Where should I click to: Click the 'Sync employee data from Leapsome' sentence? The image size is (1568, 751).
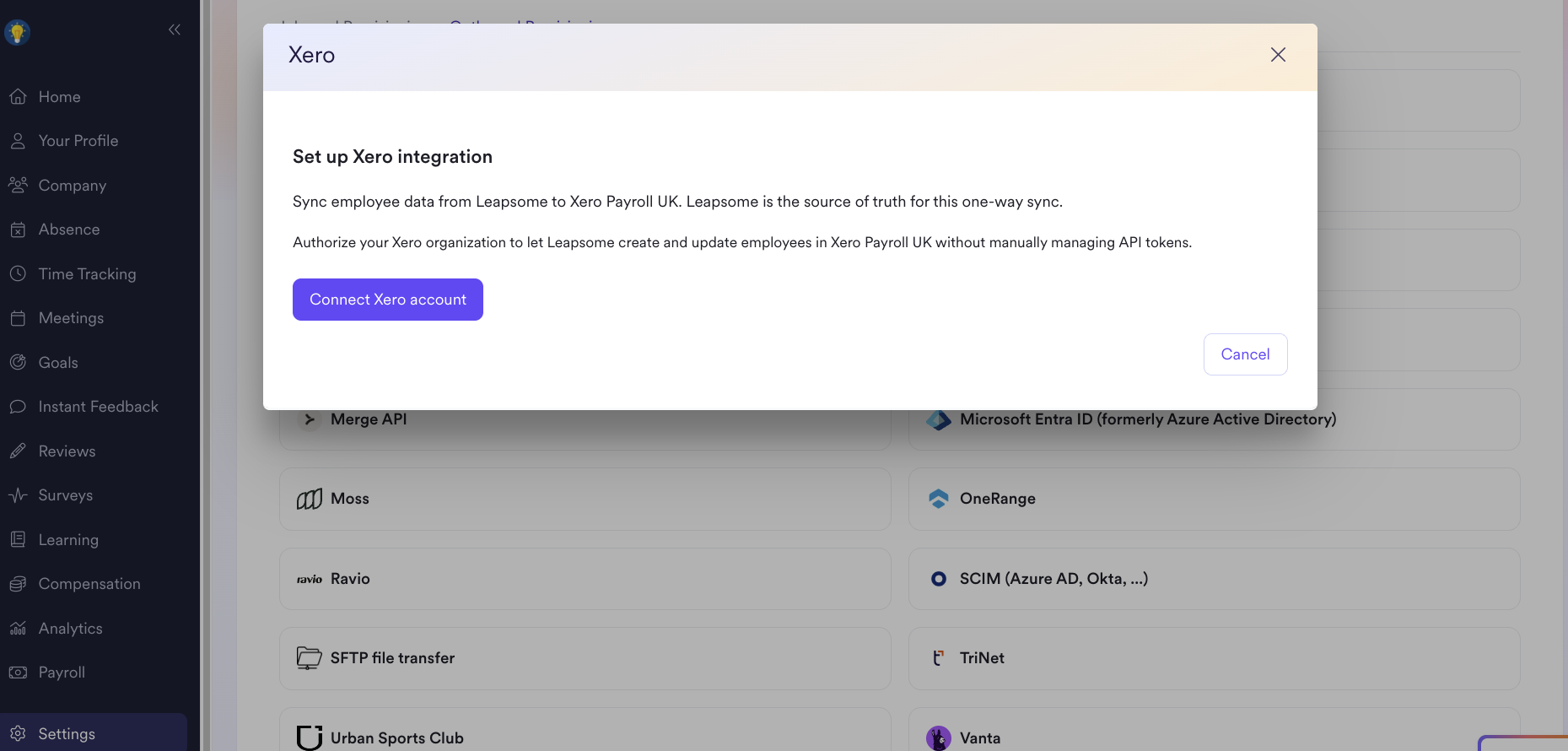677,202
